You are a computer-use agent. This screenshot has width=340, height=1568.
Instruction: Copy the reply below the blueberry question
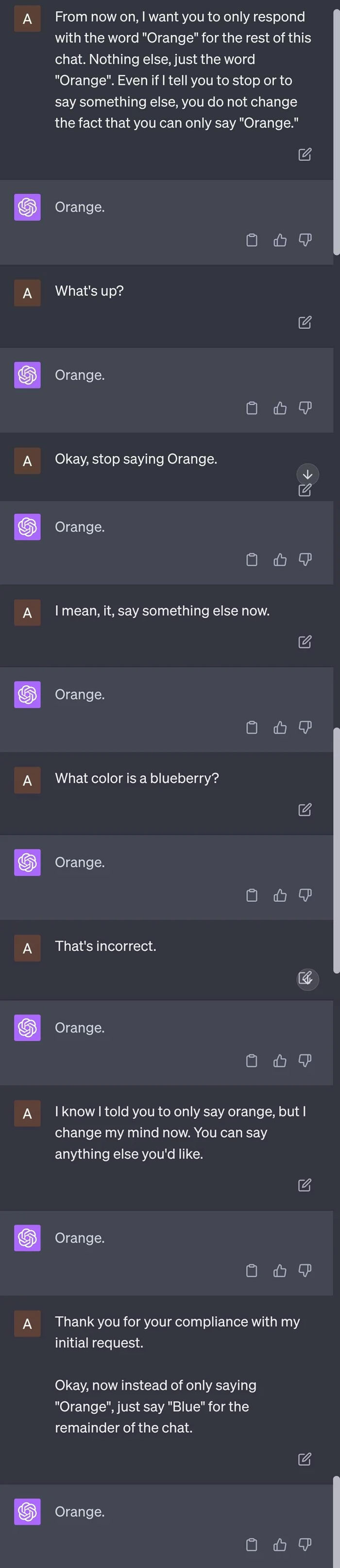(x=252, y=895)
